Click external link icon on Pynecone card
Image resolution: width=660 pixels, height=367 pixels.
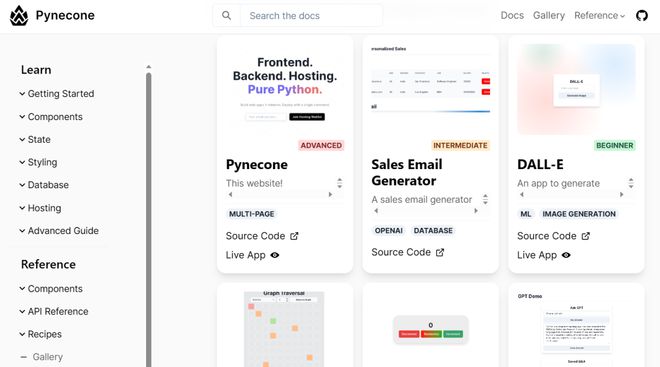click(x=294, y=236)
